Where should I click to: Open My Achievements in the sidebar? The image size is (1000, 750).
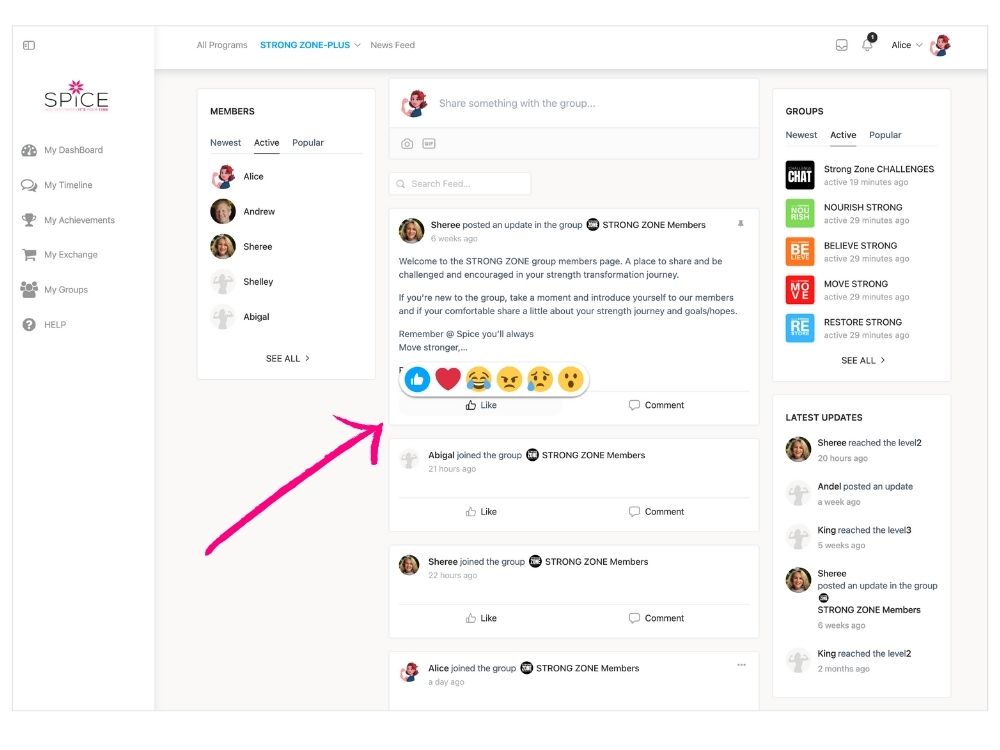click(79, 220)
